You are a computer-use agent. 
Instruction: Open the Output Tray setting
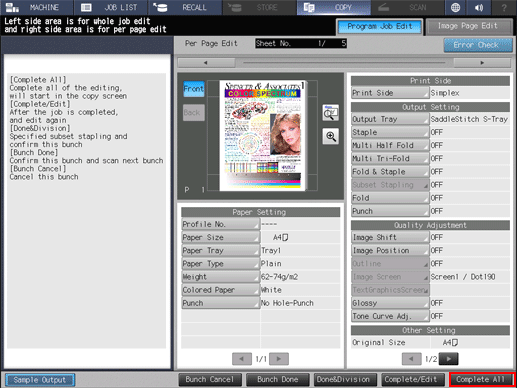click(390, 119)
